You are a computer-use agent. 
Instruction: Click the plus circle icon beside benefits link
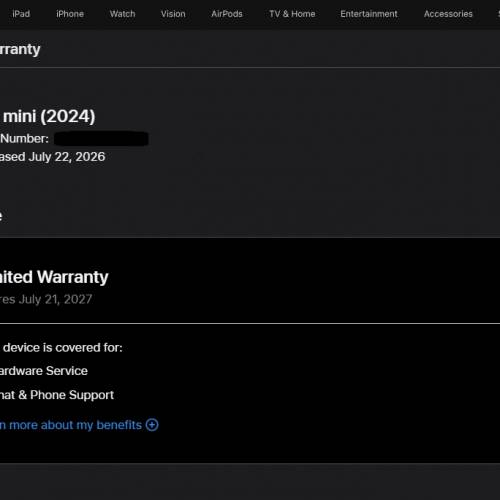tap(152, 425)
